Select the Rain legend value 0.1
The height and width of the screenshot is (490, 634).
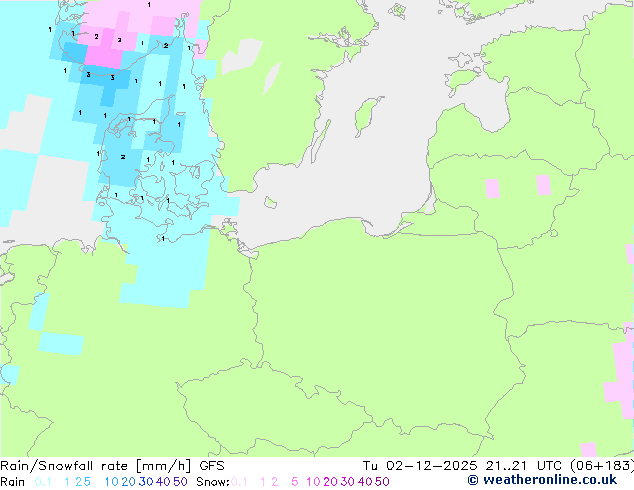(x=43, y=482)
